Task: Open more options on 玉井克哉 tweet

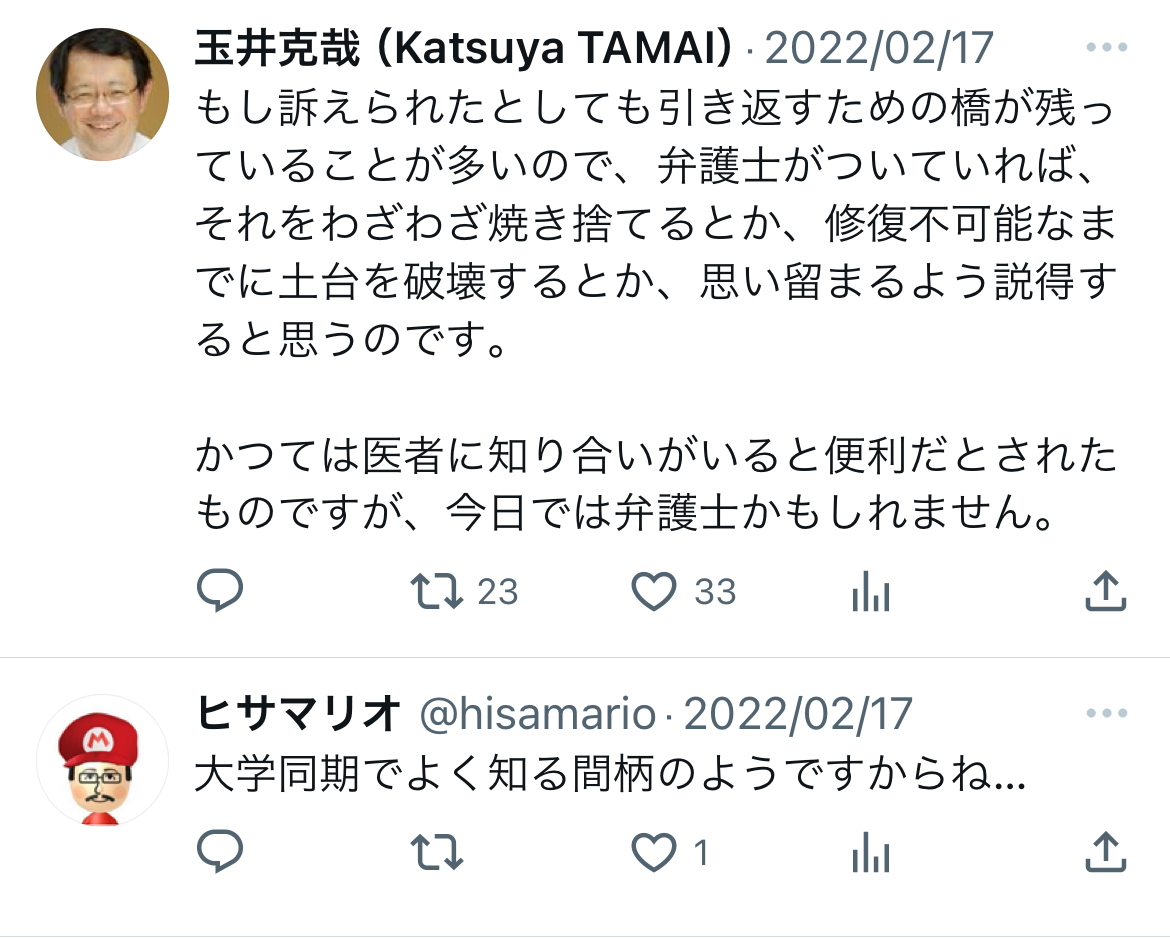Action: 1107,48
